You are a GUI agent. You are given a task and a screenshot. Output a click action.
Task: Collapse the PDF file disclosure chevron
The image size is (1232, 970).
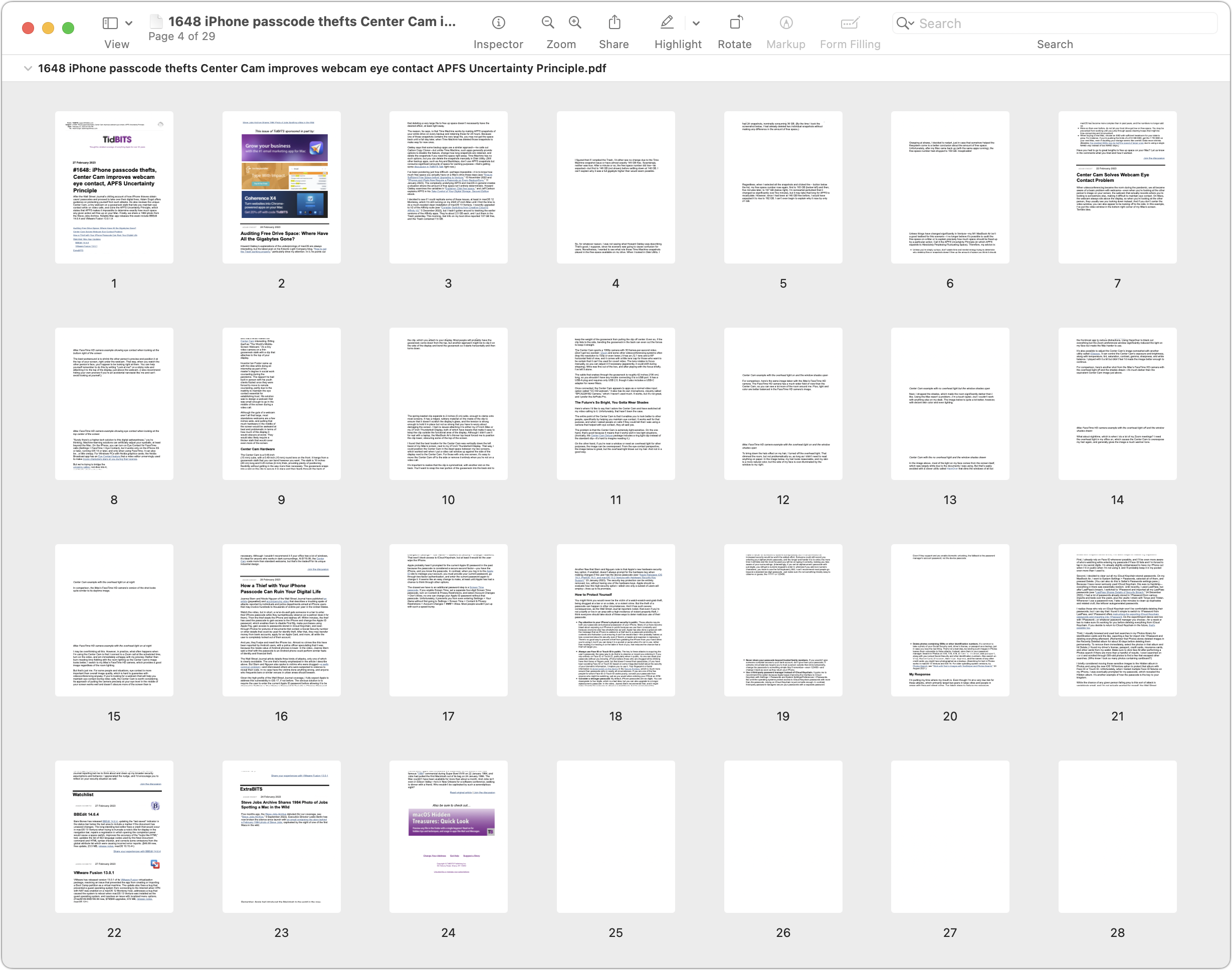click(27, 69)
